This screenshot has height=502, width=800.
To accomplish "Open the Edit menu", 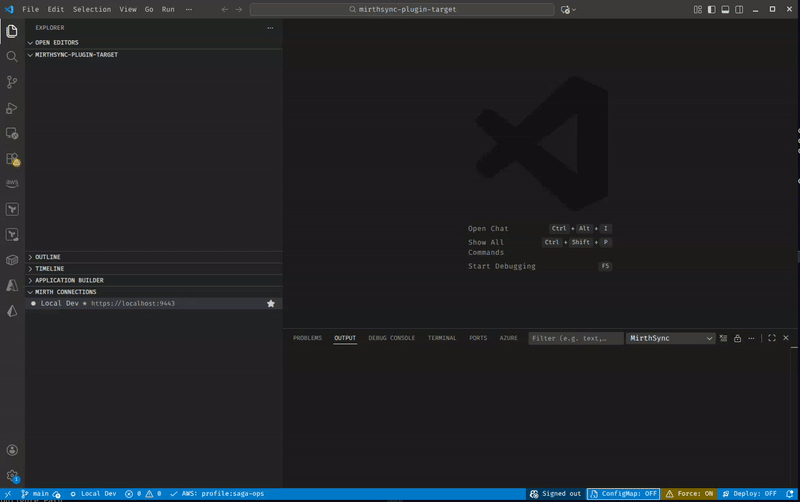I will click(x=56, y=9).
